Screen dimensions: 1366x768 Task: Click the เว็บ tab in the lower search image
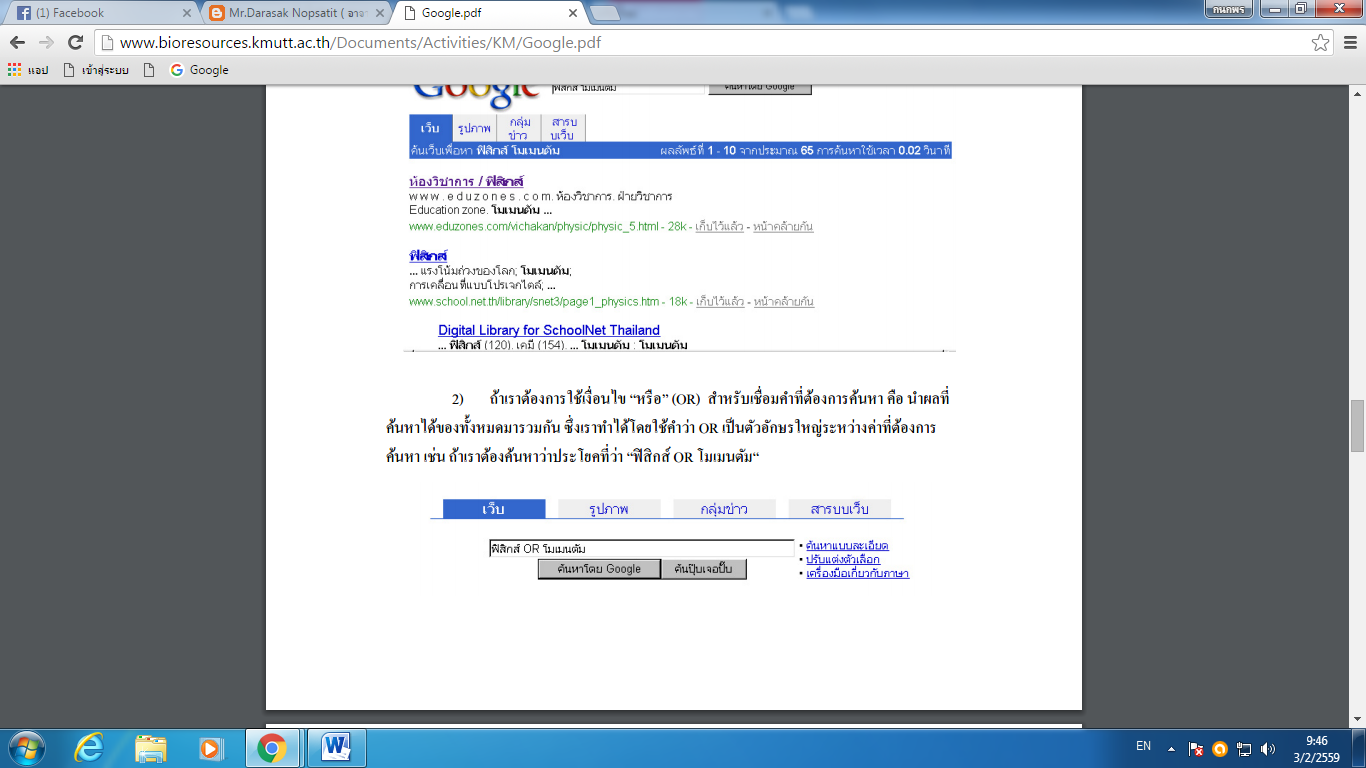pyautogui.click(x=494, y=509)
